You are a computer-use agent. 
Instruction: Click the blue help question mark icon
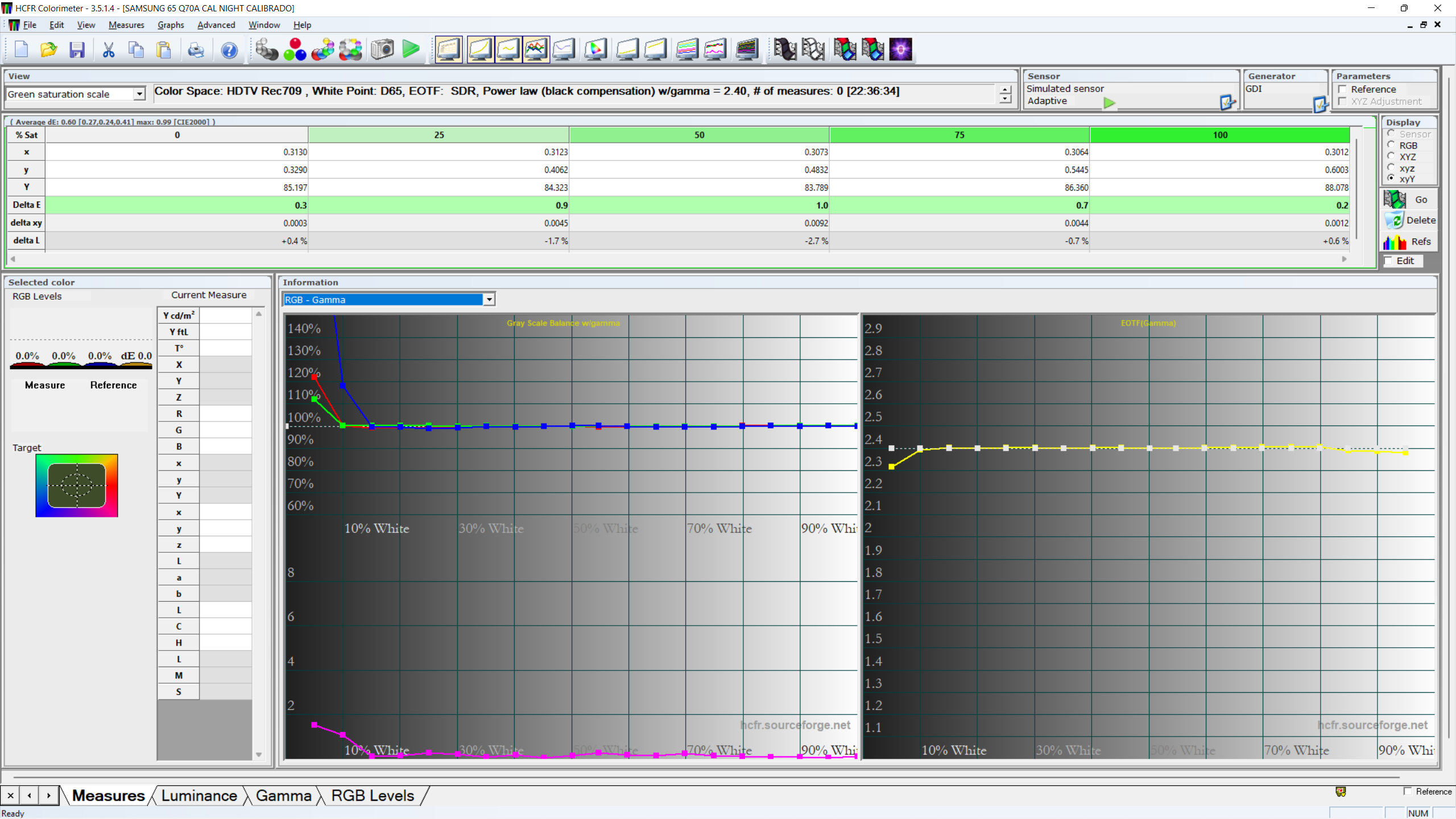[229, 50]
